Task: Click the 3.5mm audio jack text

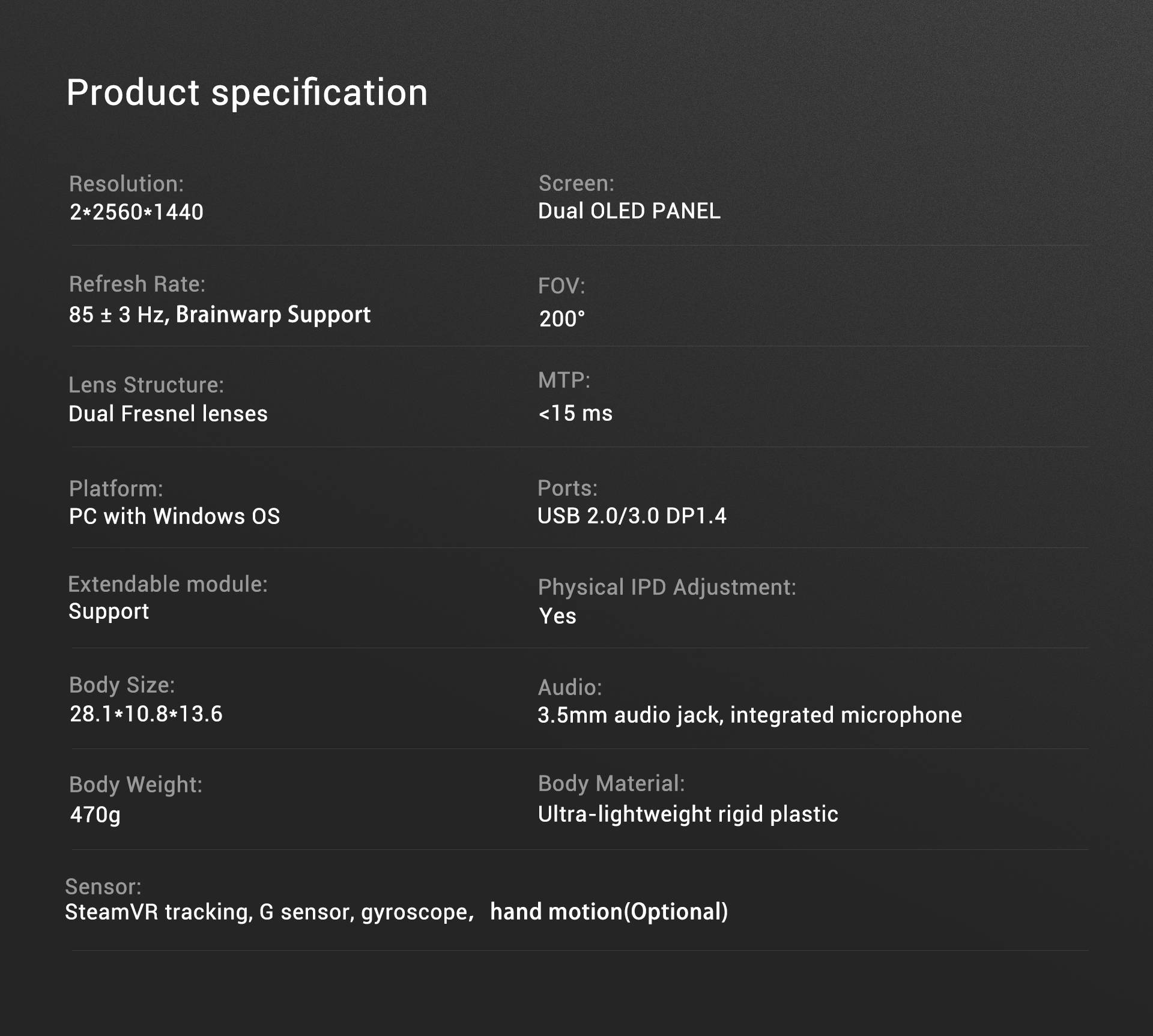Action: [631, 715]
